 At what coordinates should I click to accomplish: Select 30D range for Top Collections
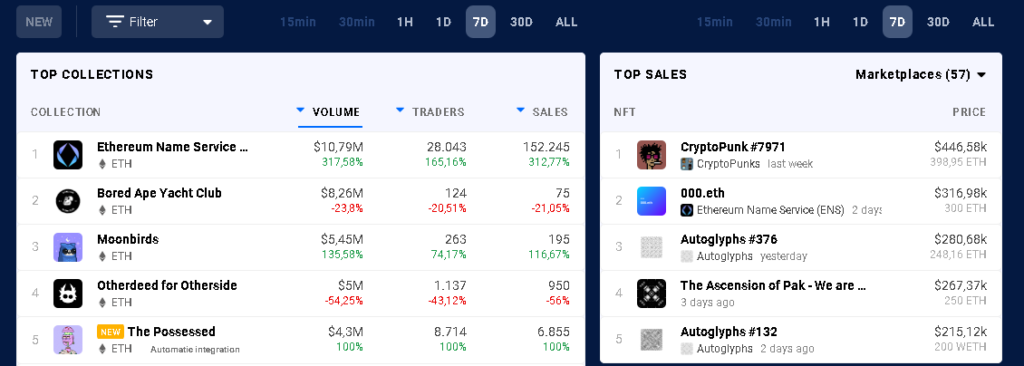(x=521, y=22)
